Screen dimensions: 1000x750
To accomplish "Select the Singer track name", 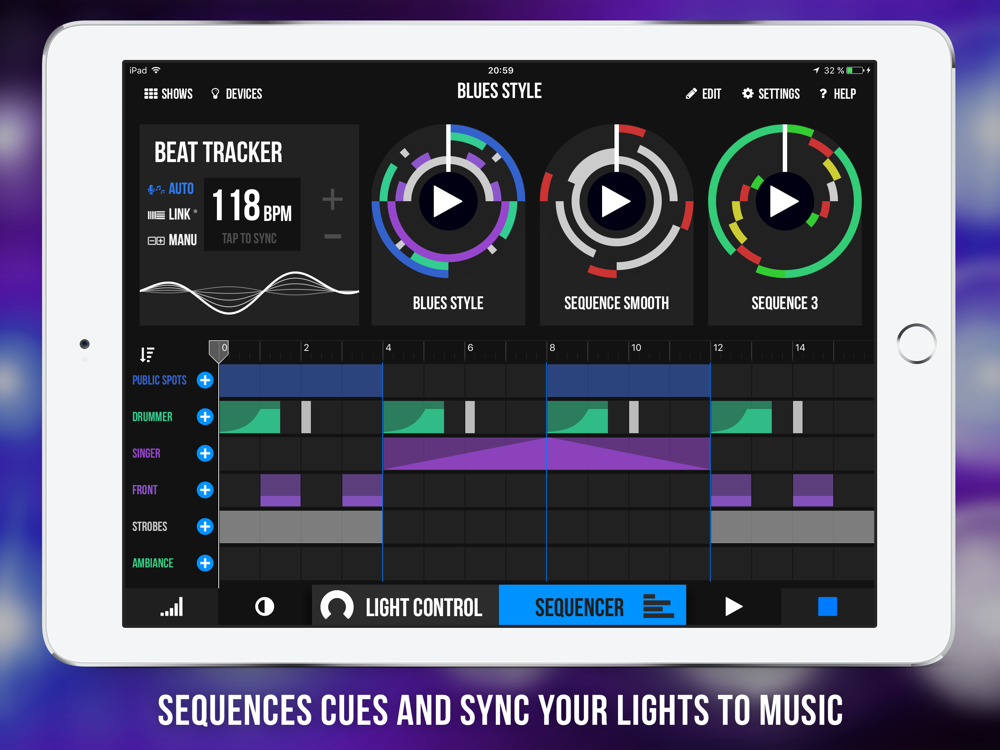I will (146, 453).
